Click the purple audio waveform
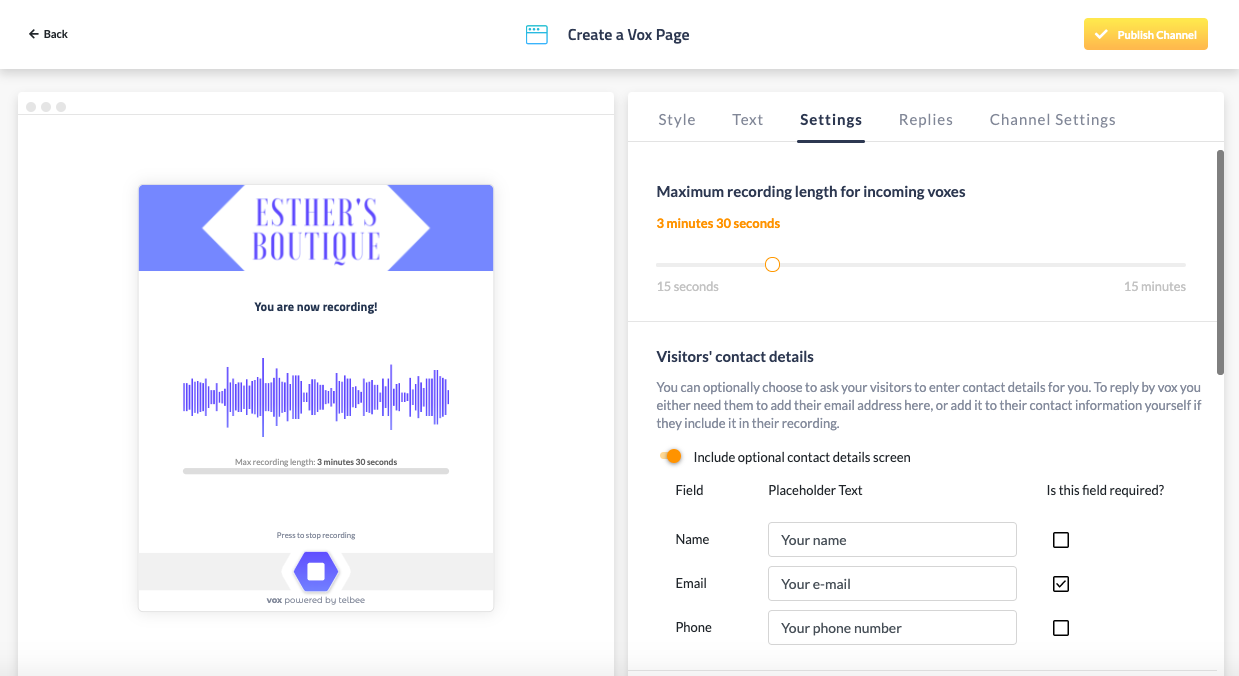 pos(316,397)
